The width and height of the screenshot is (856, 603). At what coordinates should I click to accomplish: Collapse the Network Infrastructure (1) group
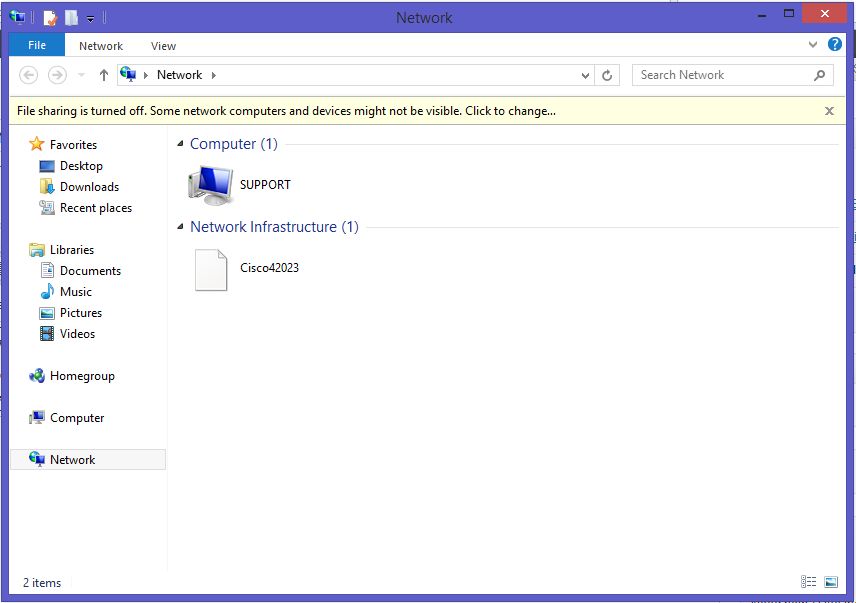tap(180, 226)
